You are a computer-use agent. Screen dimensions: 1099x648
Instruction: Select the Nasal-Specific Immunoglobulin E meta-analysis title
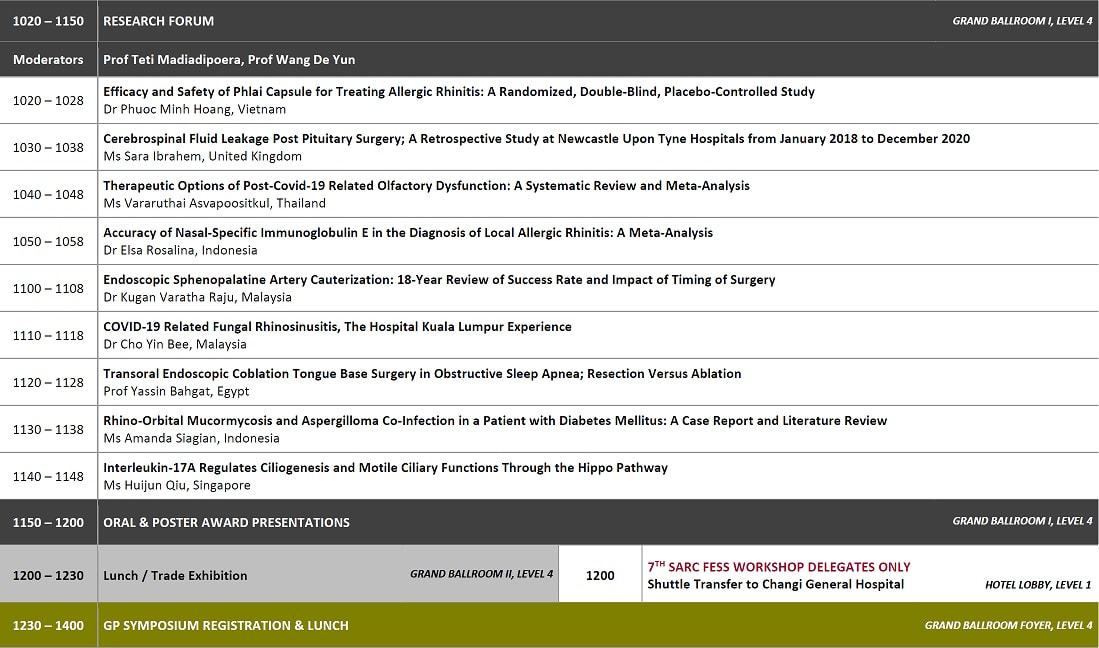click(x=408, y=233)
